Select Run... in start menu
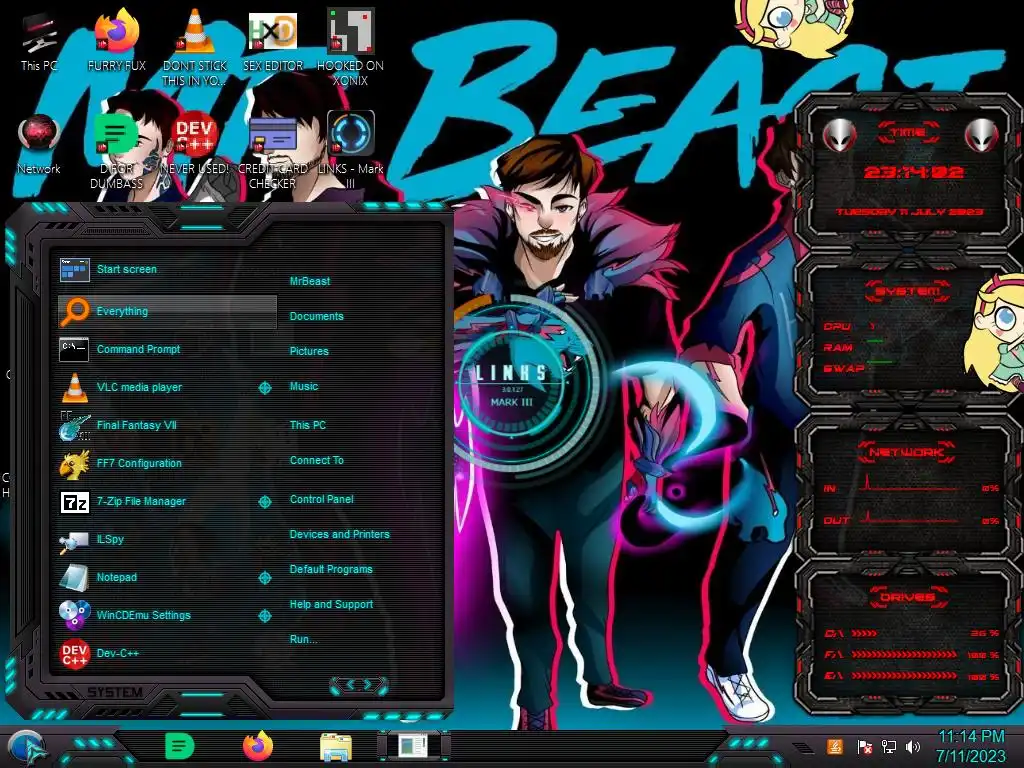This screenshot has height=768, width=1024. [303, 639]
